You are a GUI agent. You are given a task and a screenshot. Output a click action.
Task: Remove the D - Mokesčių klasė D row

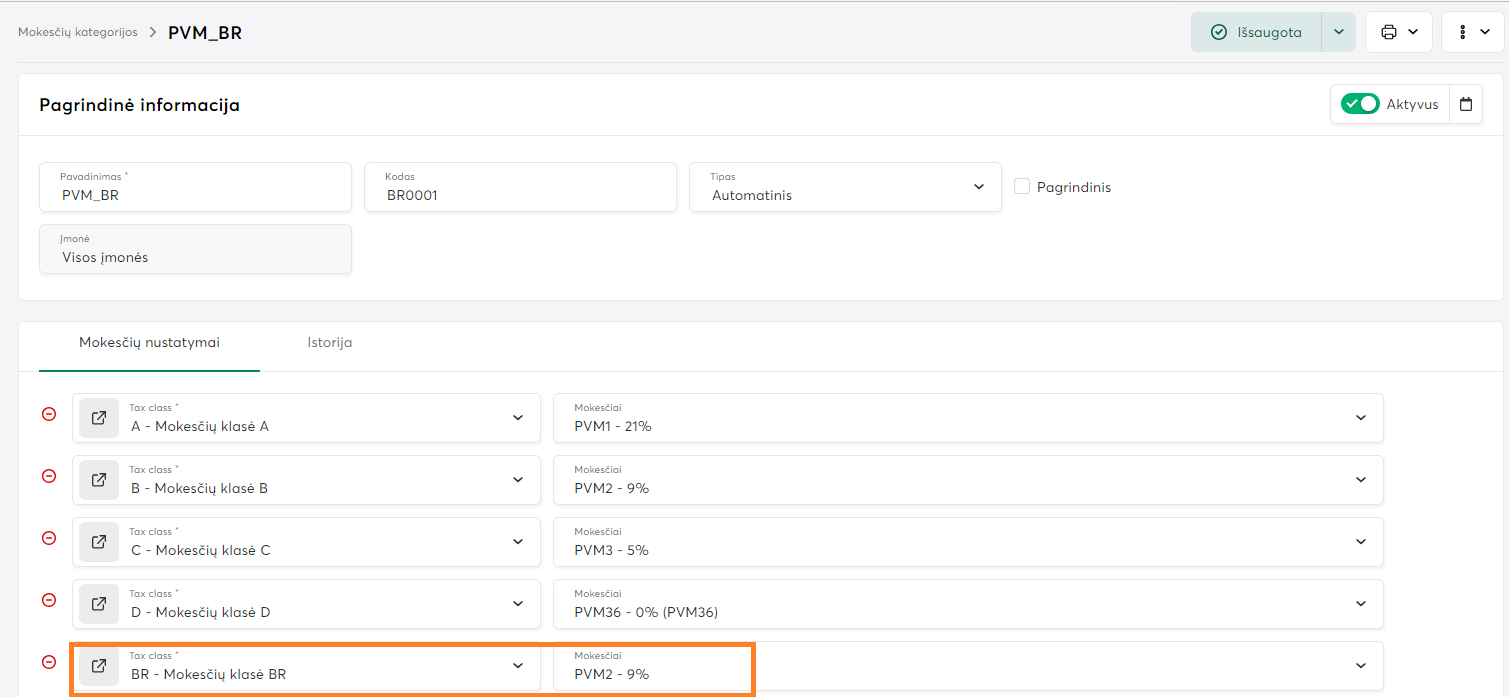coord(49,600)
